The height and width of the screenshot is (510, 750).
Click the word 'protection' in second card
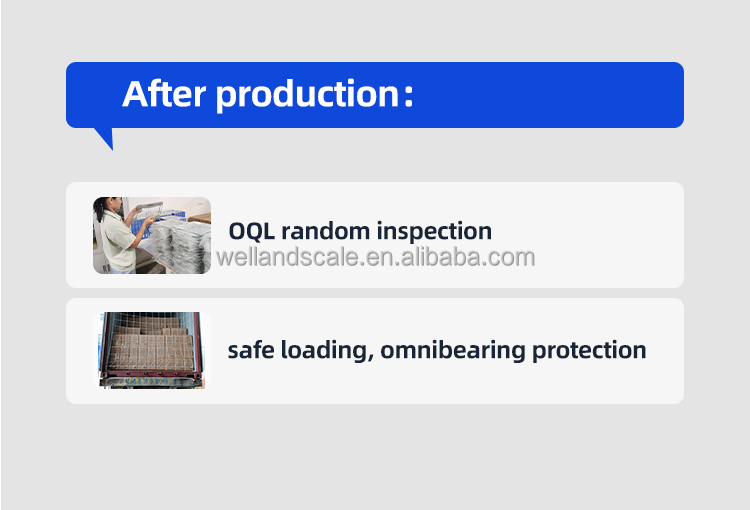pos(589,351)
